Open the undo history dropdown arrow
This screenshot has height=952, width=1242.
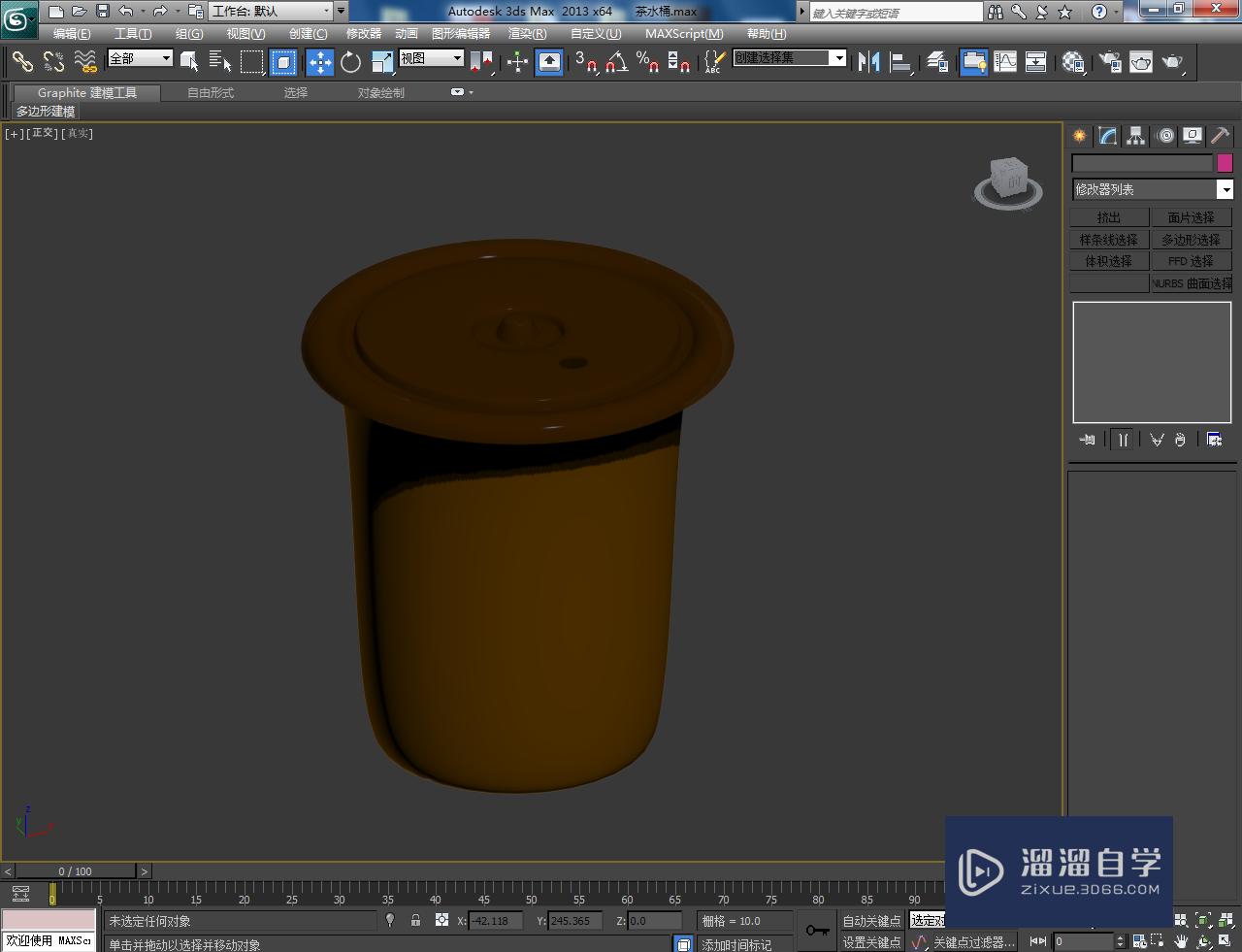(x=144, y=12)
